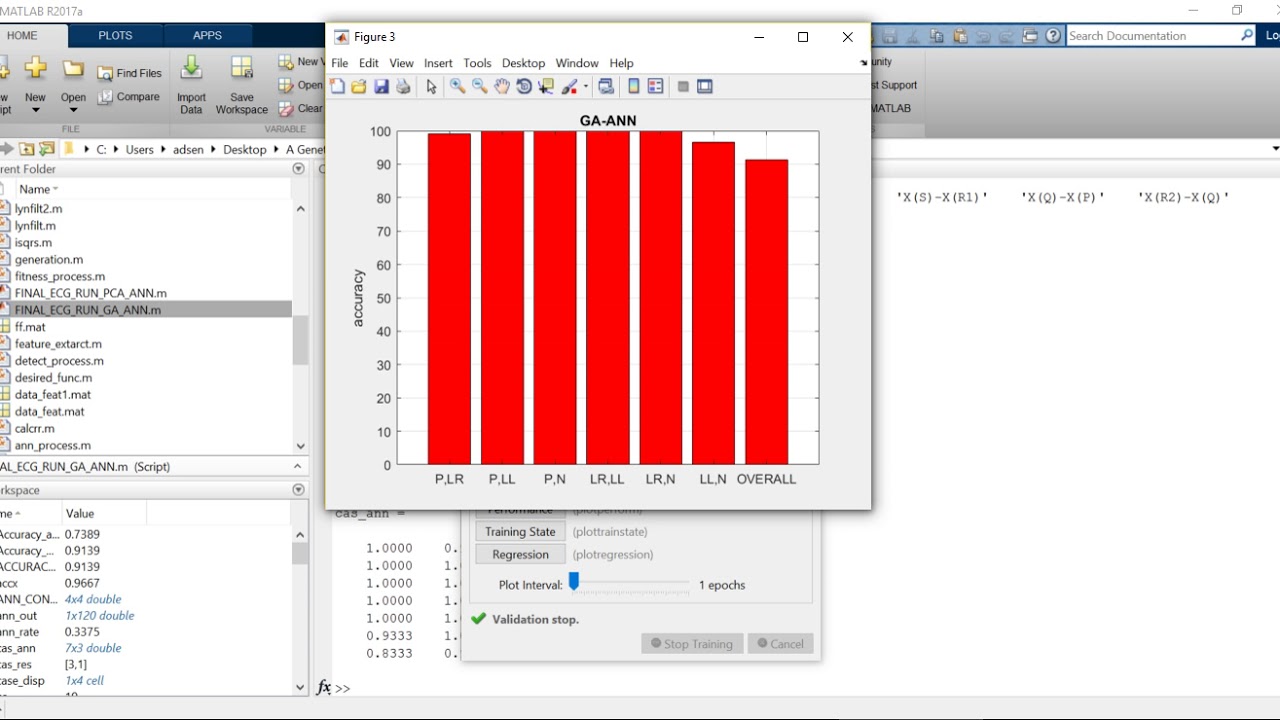Open Current Folder panel actions menu
Screen dimensions: 1280x720
point(298,169)
